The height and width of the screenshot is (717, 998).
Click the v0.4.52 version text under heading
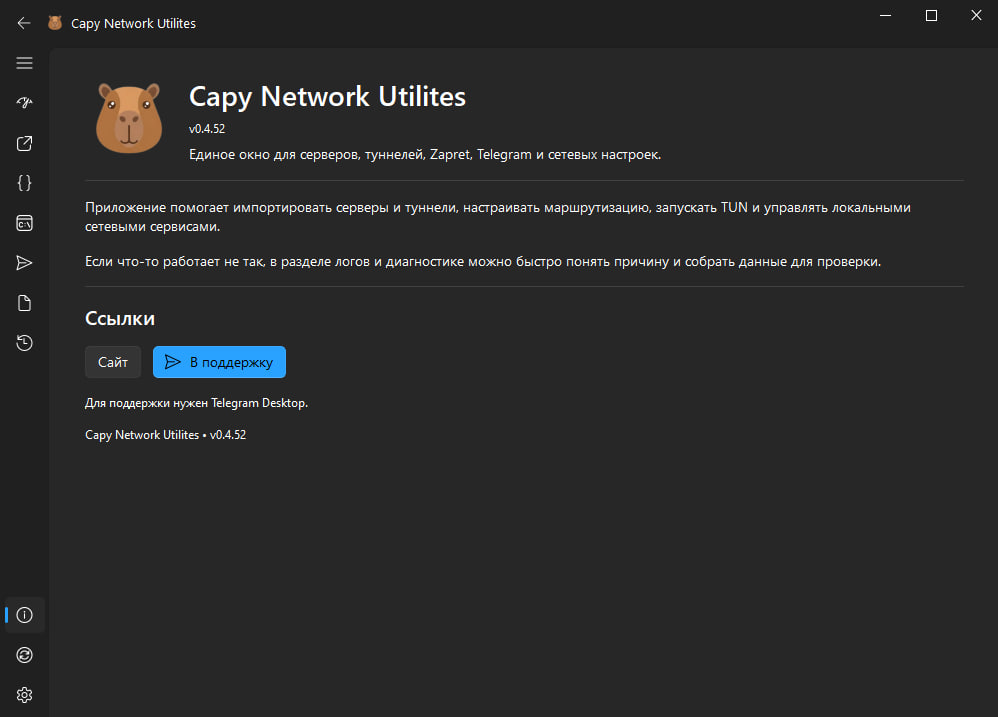click(207, 129)
